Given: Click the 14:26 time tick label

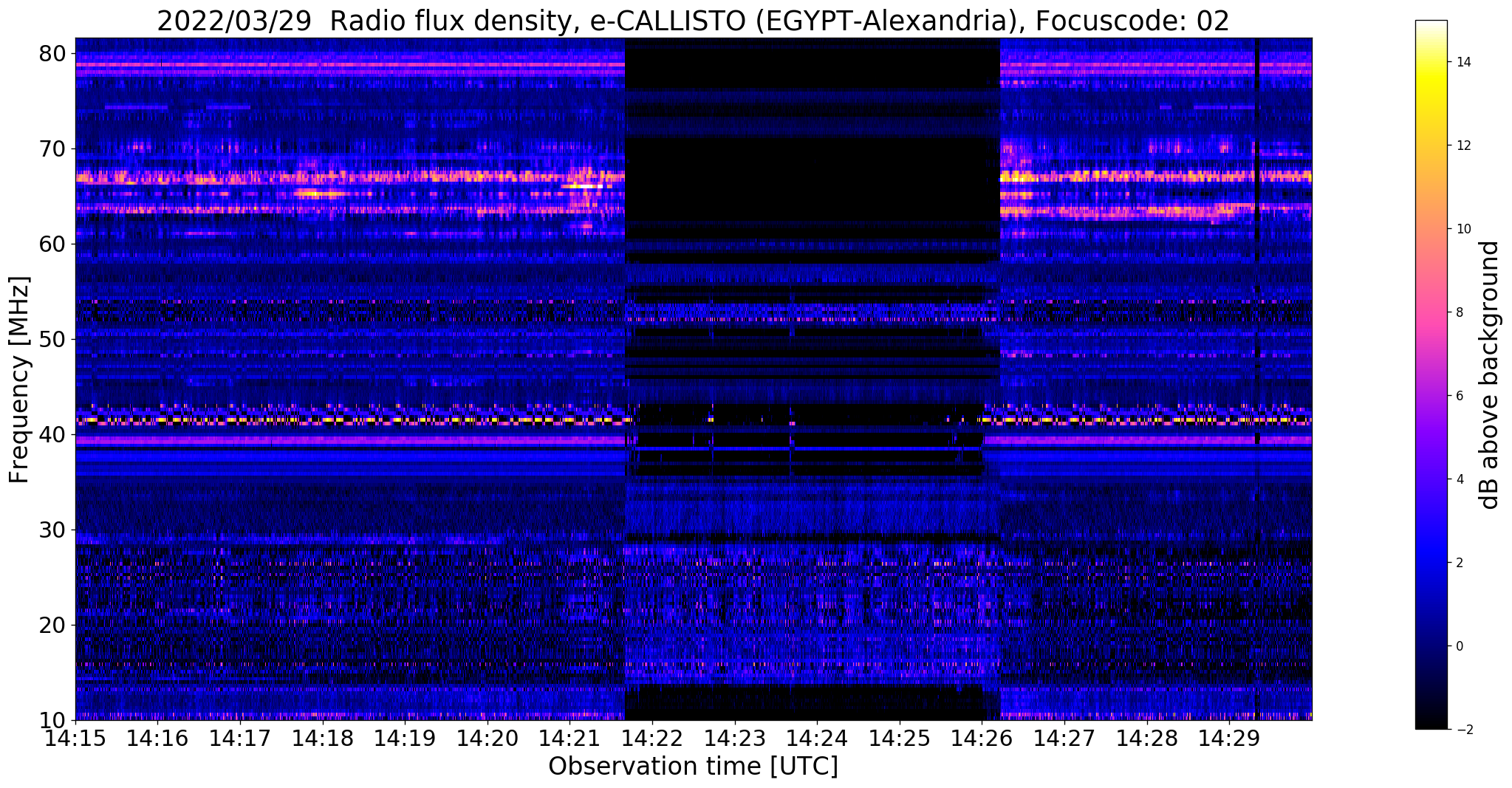Looking at the screenshot, I should [982, 739].
